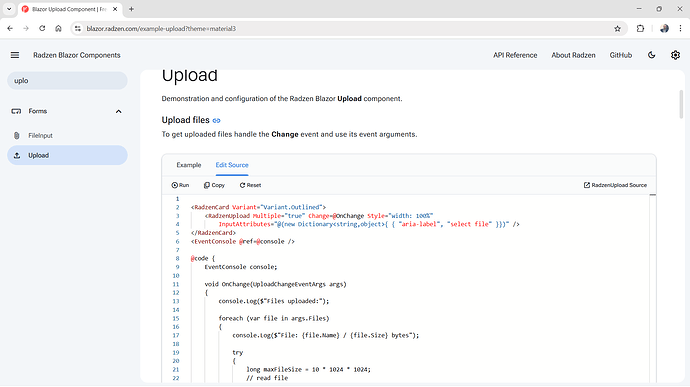The height and width of the screenshot is (387, 690).
Task: Open browser extensions puzzle icon
Action: (x=640, y=29)
